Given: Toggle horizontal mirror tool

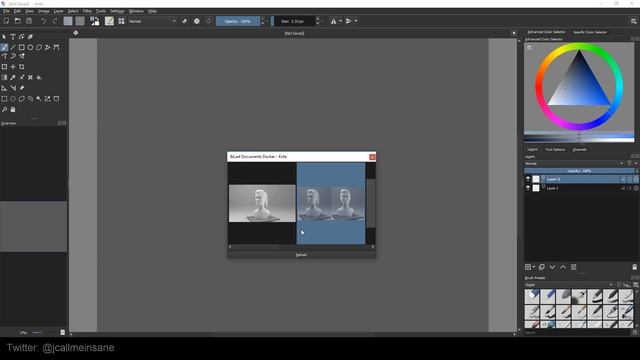Looking at the screenshot, I should [333, 21].
